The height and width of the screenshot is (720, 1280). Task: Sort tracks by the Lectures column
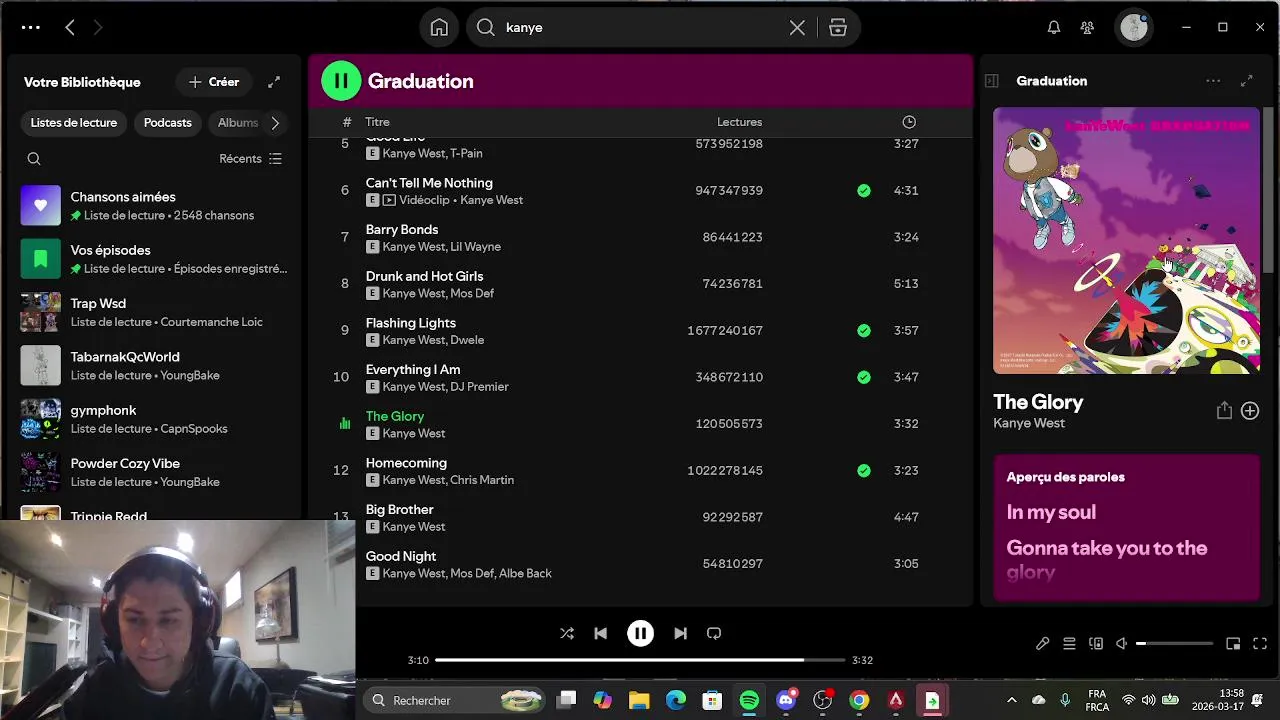[x=739, y=122]
